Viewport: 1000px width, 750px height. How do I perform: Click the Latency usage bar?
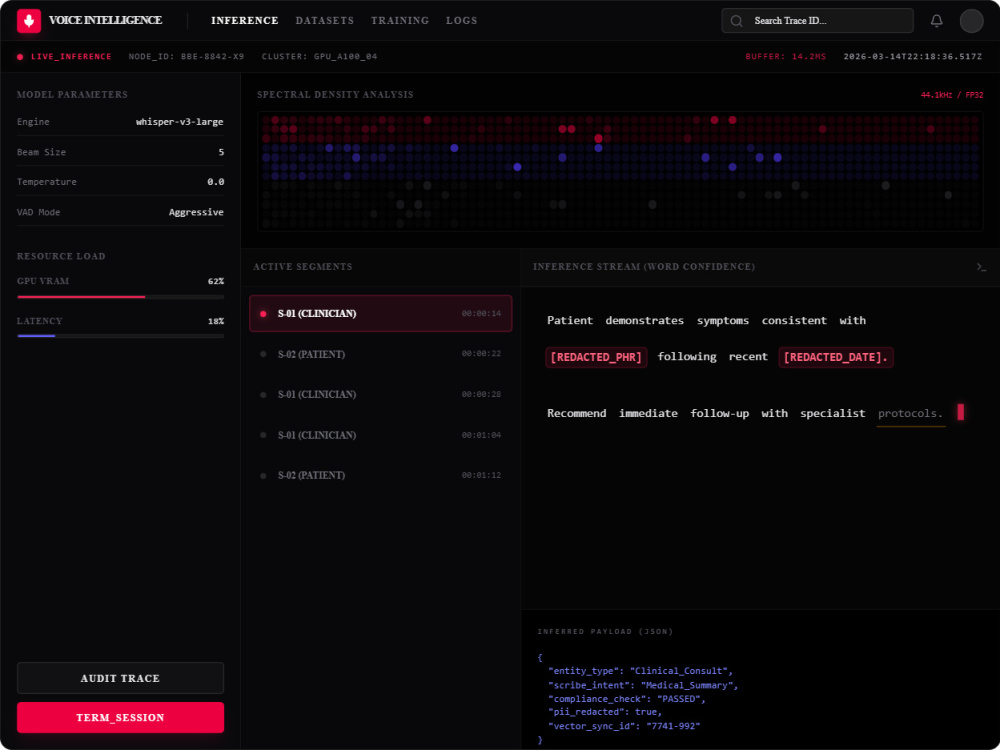click(x=120, y=335)
